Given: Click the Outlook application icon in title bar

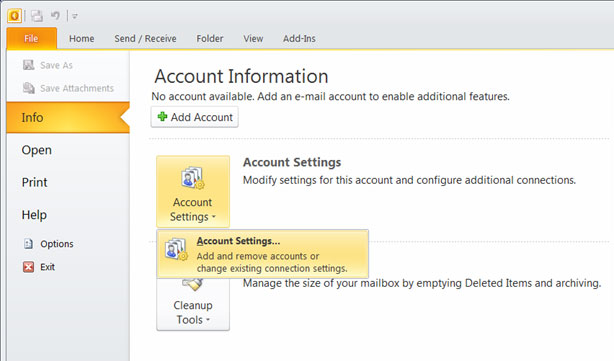Looking at the screenshot, I should click(14, 16).
